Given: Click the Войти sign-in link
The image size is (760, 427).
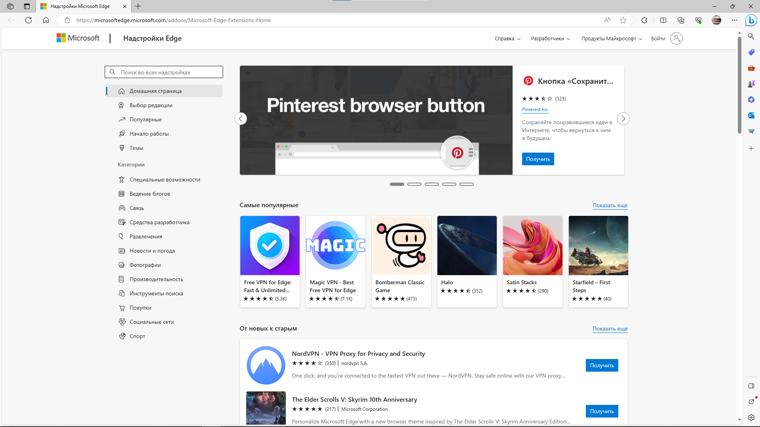Looking at the screenshot, I should coord(658,39).
